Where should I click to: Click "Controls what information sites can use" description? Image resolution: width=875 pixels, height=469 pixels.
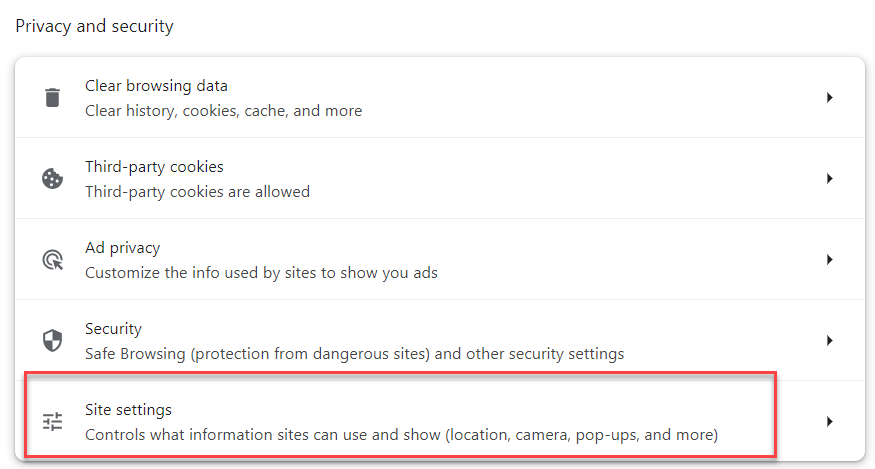401,435
